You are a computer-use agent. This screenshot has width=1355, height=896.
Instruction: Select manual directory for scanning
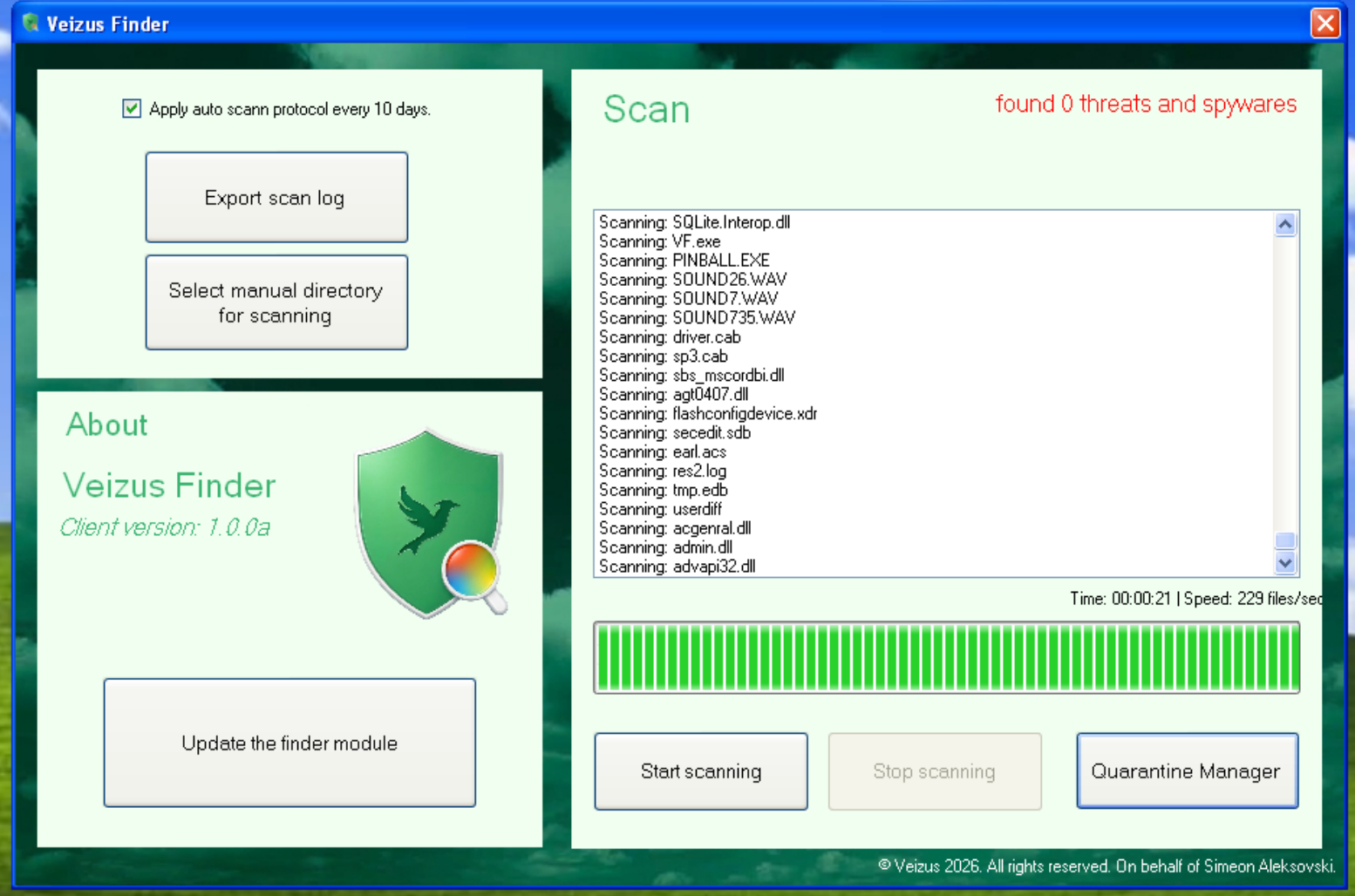click(x=276, y=302)
